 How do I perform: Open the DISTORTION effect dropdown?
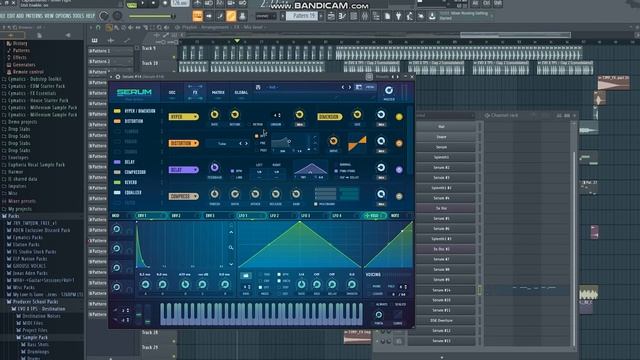tap(184, 143)
